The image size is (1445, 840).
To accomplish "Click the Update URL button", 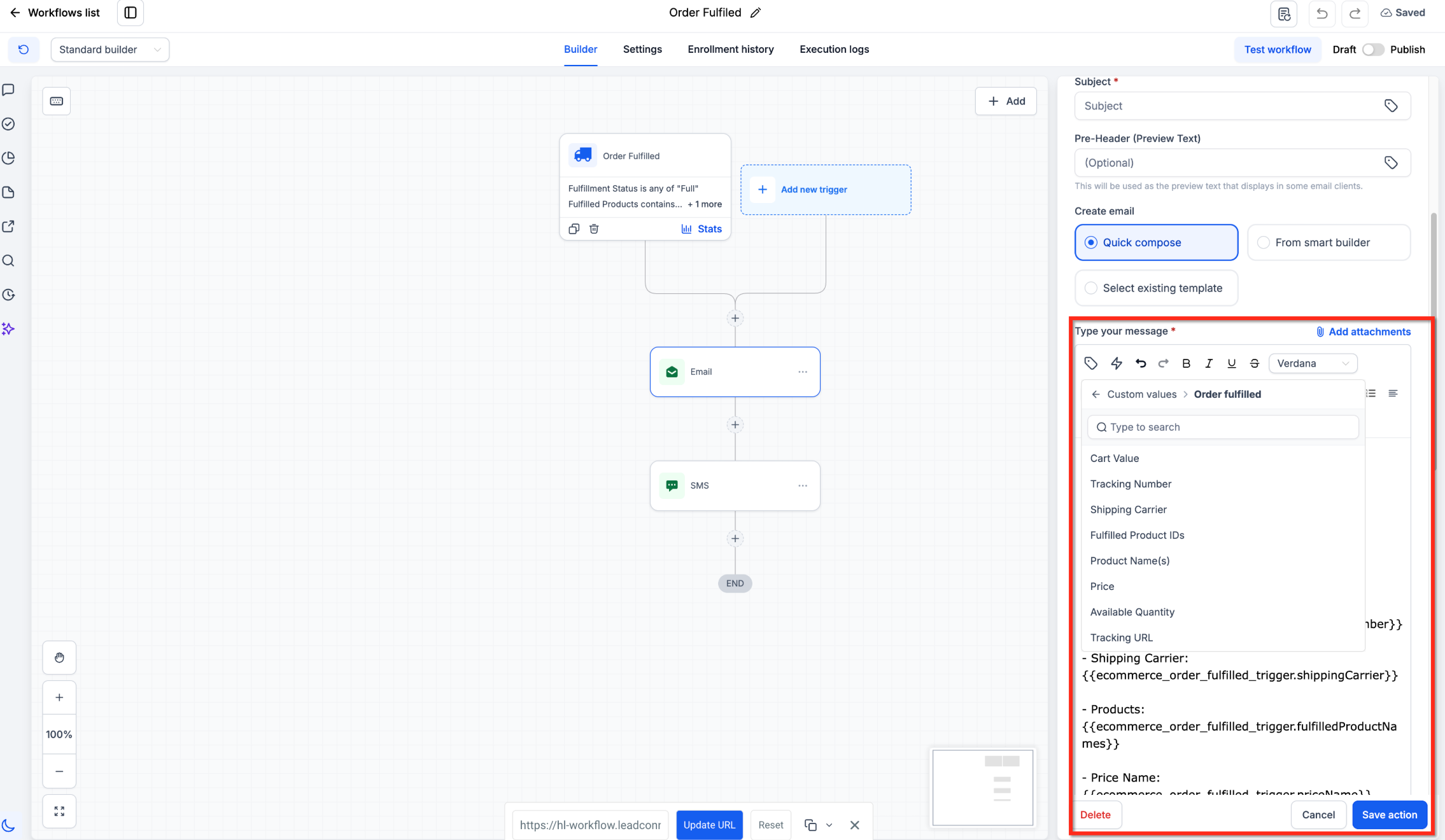I will pos(709,825).
